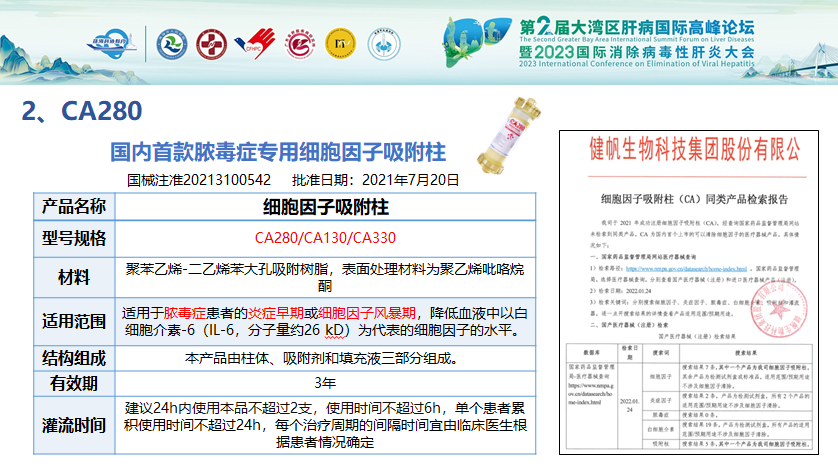Click the '材料' row header

point(74,278)
